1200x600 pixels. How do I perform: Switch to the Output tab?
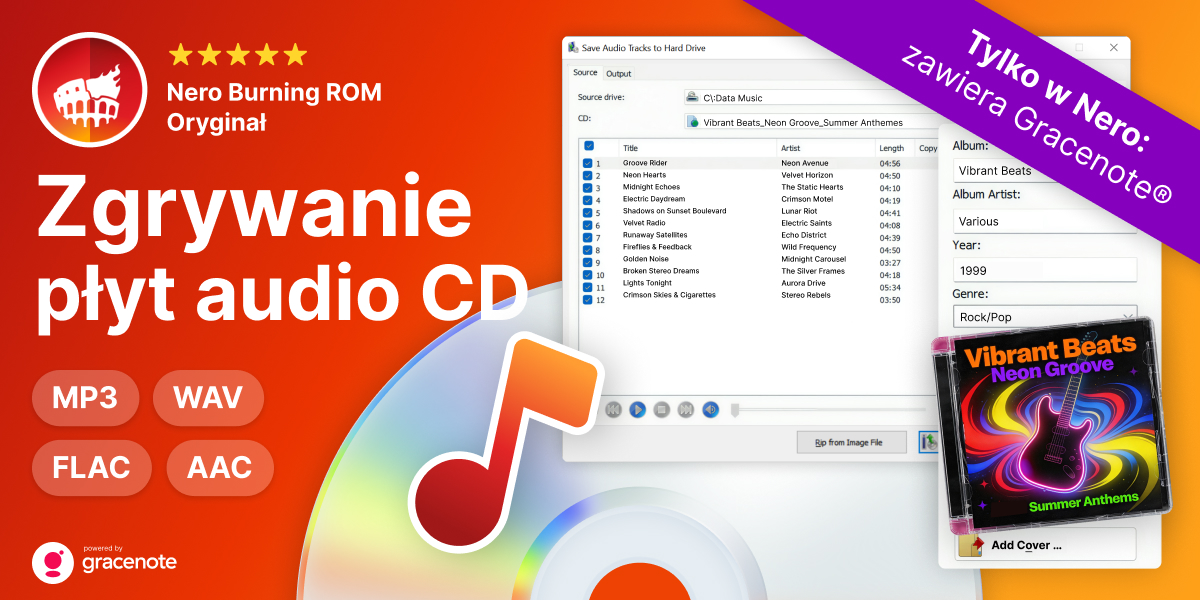[618, 74]
